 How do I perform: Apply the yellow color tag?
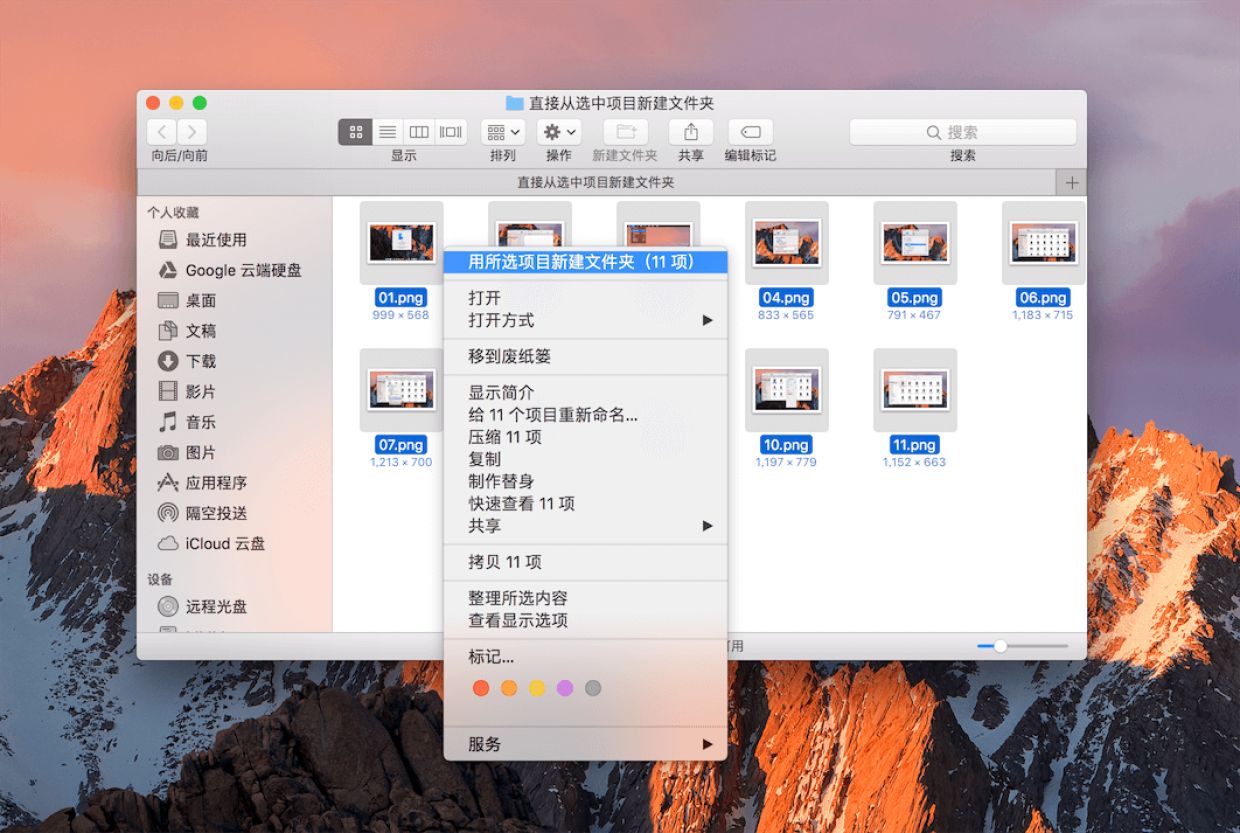[x=537, y=688]
